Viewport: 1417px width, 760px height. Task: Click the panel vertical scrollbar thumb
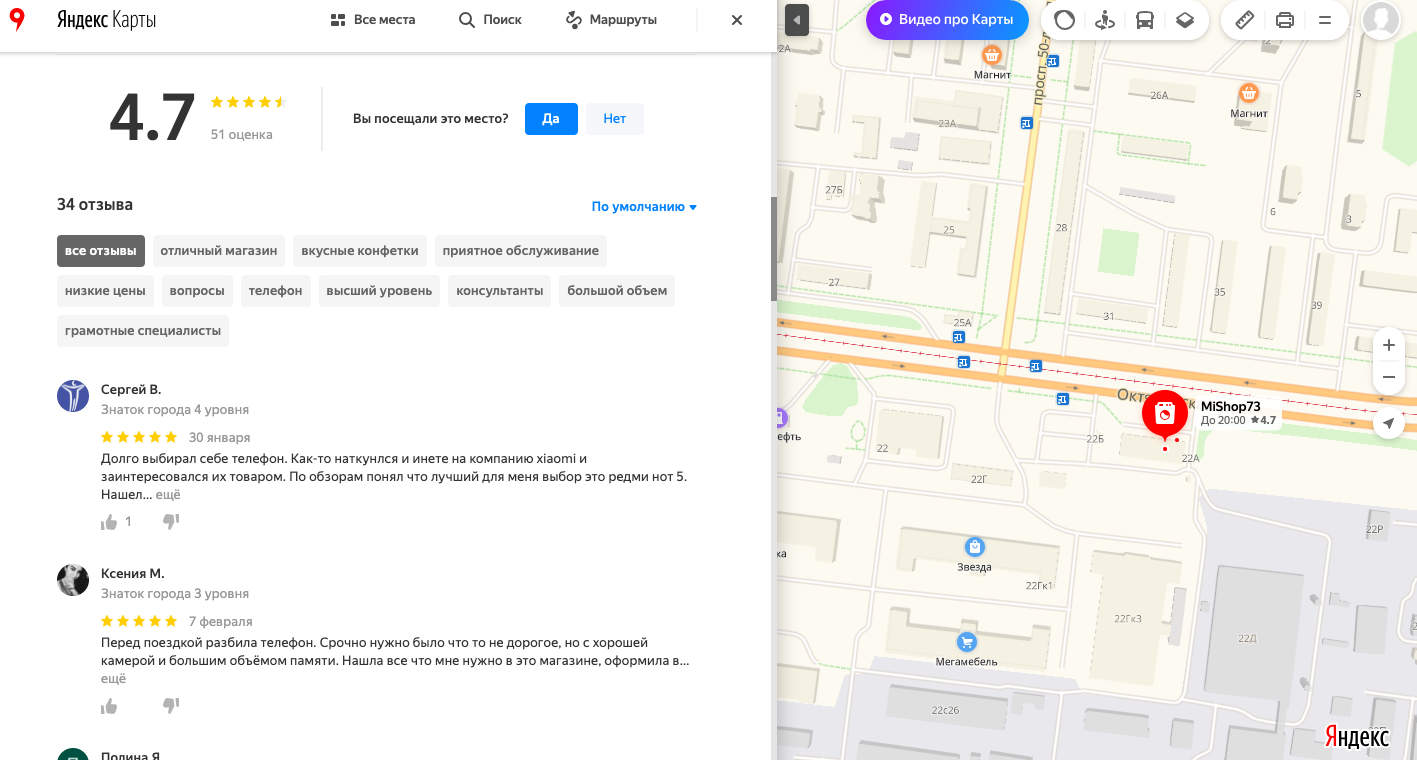tap(773, 248)
